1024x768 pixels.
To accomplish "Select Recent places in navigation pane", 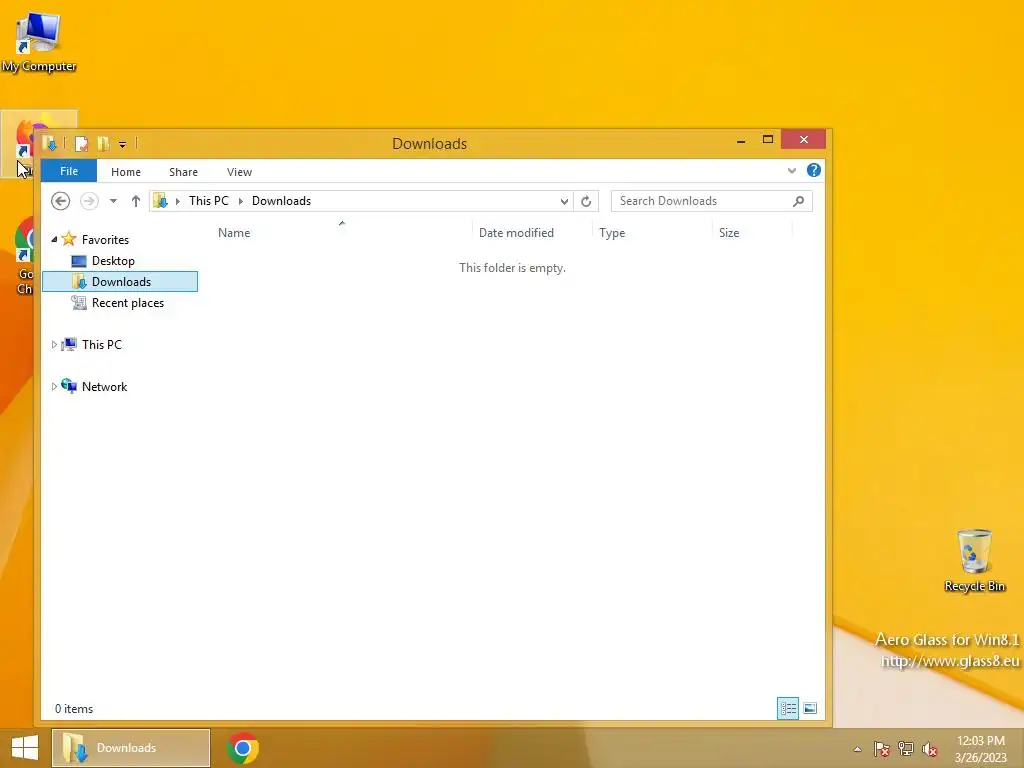I will click(x=127, y=303).
